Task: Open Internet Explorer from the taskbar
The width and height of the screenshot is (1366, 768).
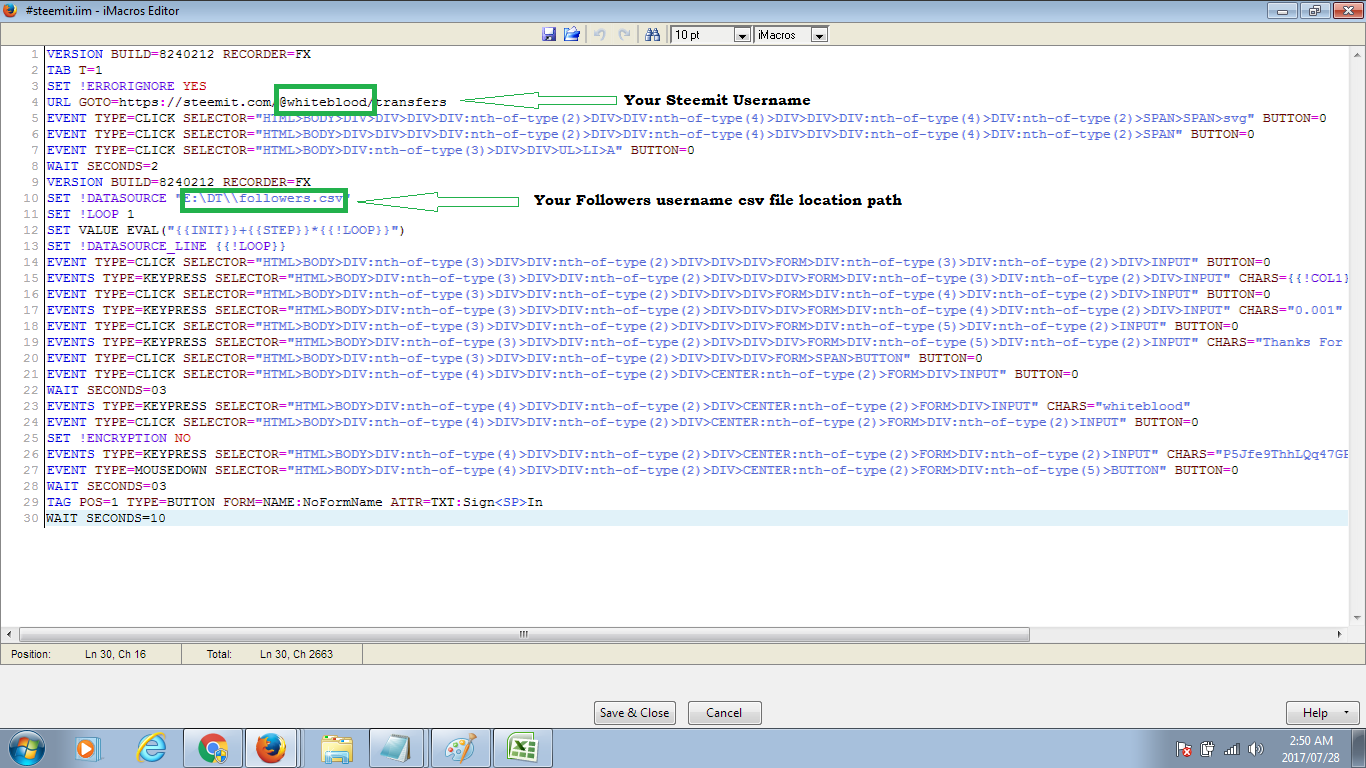Action: pos(151,747)
